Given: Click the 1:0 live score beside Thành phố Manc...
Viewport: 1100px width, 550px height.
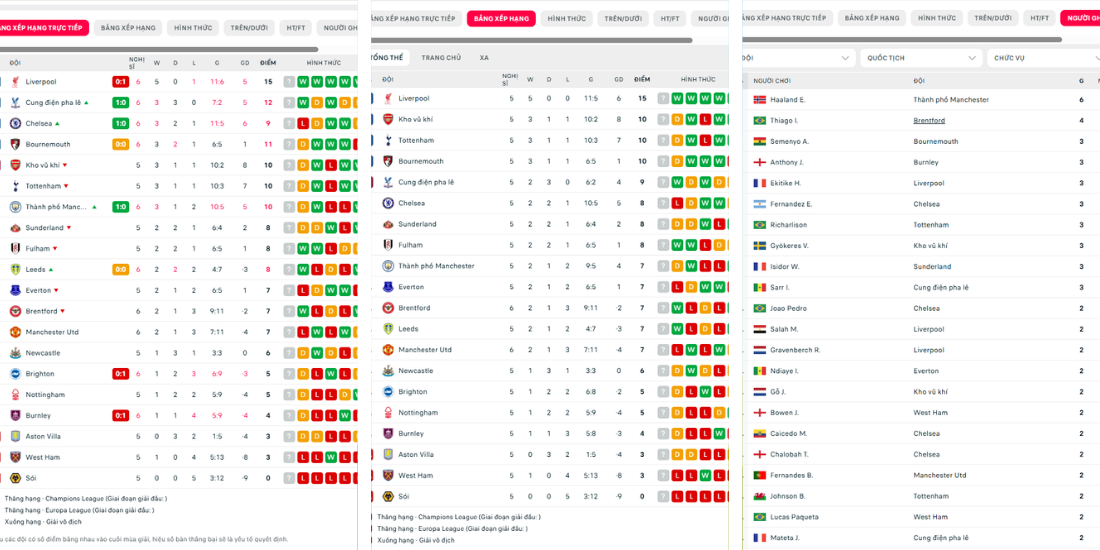Looking at the screenshot, I should 120,207.
